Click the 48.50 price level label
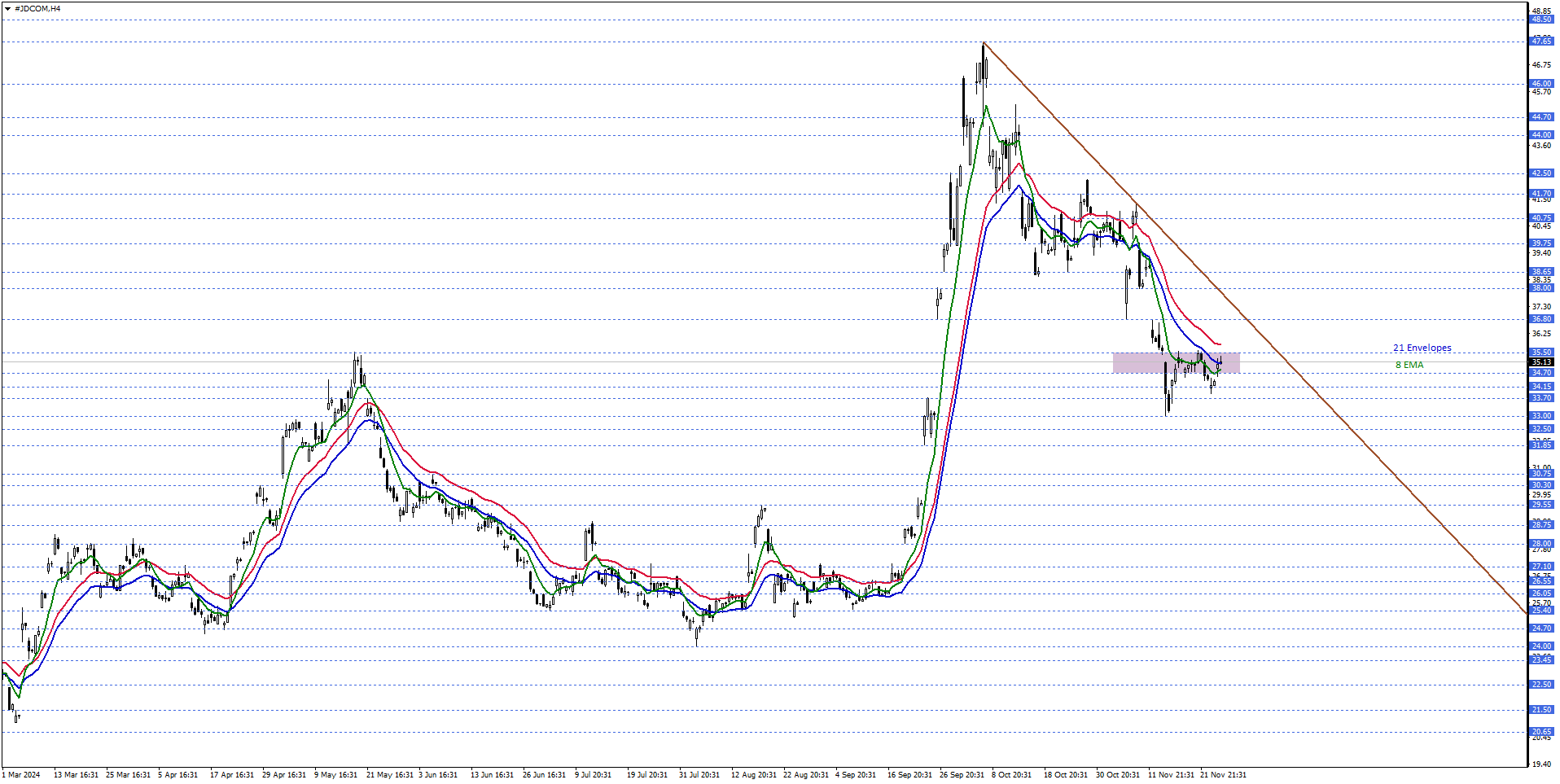Viewport: 1560px width, 784px height. pos(1541,20)
